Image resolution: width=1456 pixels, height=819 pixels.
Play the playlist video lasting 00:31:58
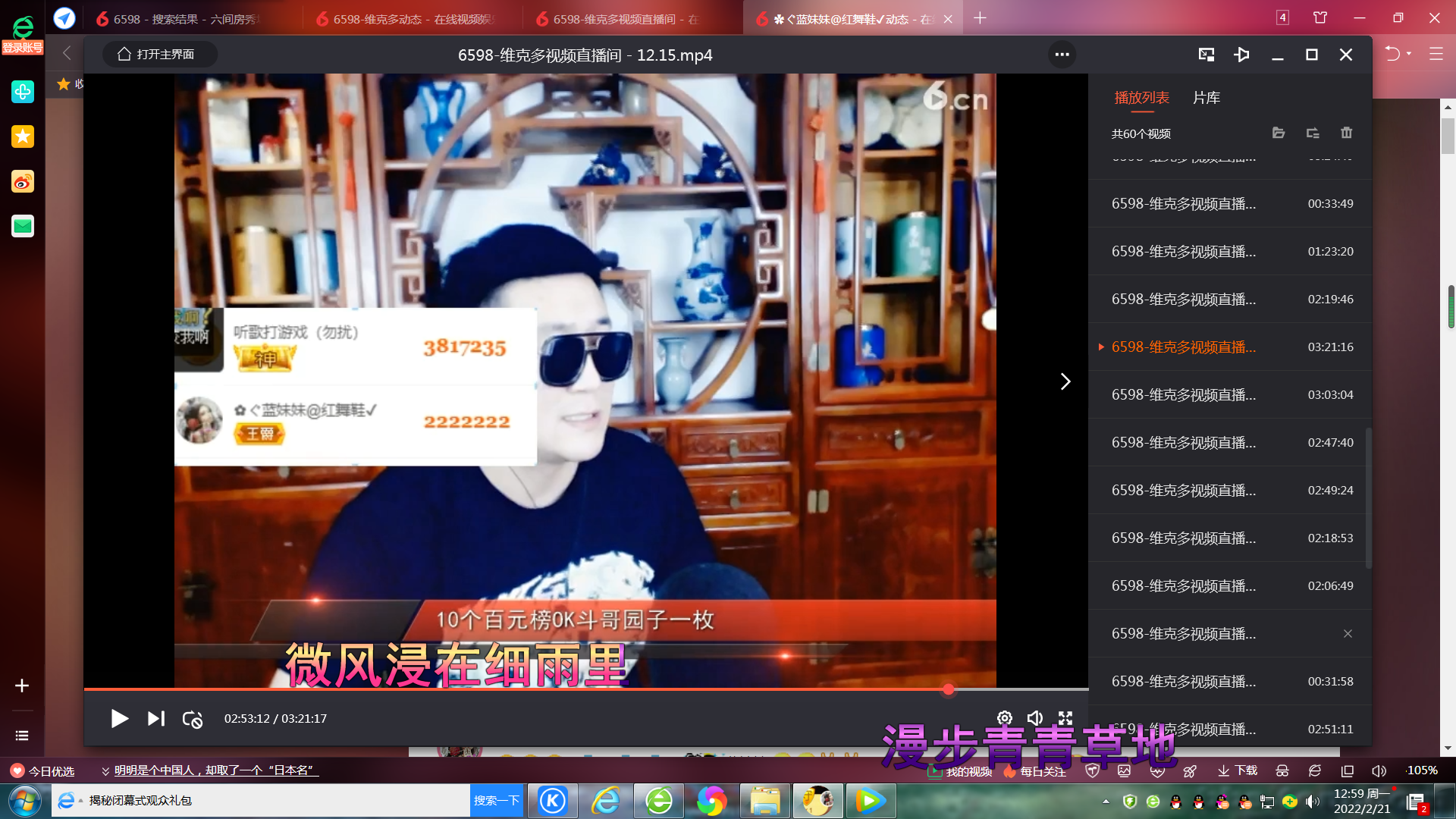pos(1230,681)
